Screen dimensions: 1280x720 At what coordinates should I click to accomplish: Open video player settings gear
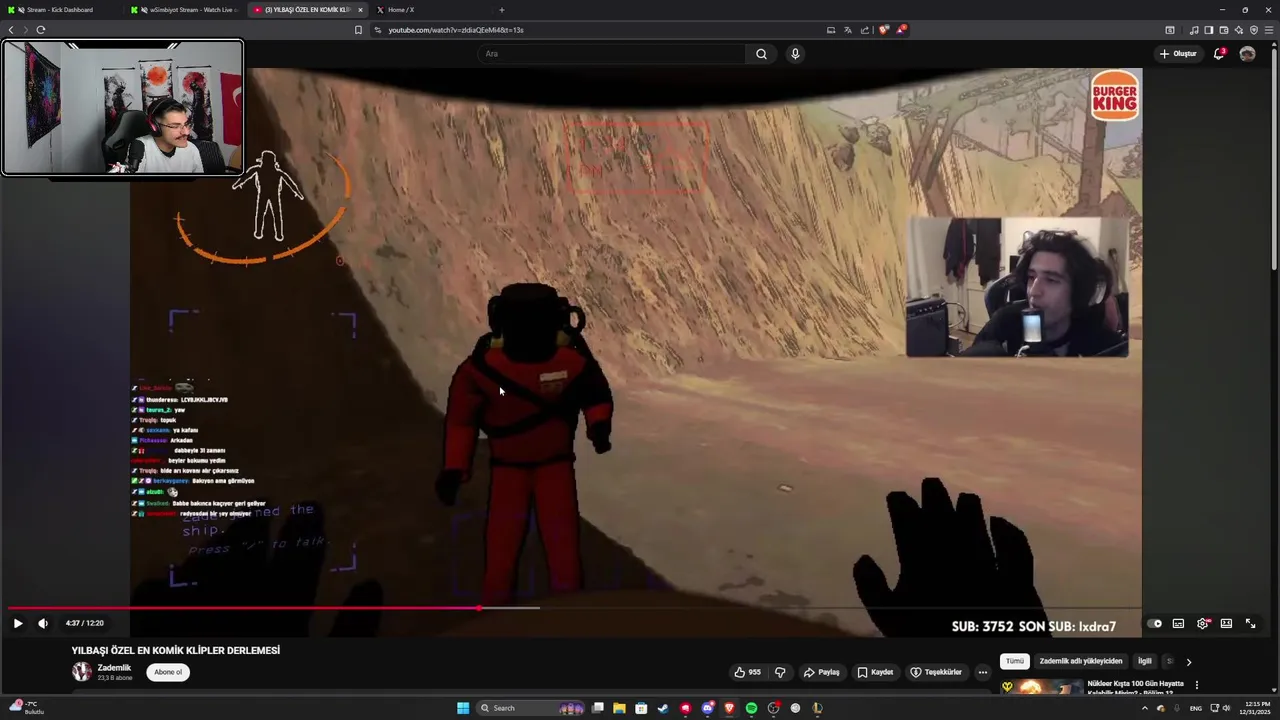pos(1203,623)
